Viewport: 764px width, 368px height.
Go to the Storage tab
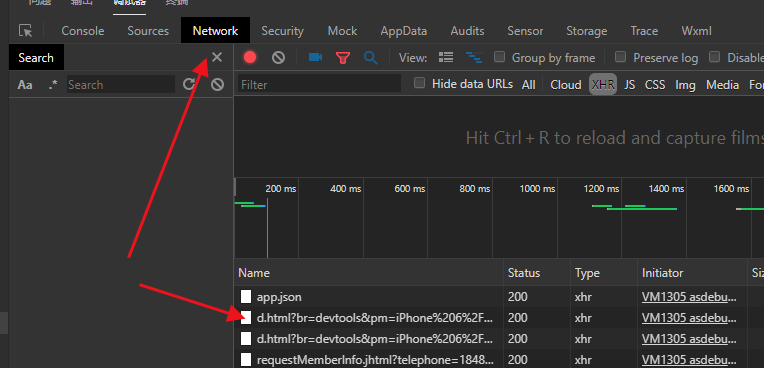(x=587, y=31)
